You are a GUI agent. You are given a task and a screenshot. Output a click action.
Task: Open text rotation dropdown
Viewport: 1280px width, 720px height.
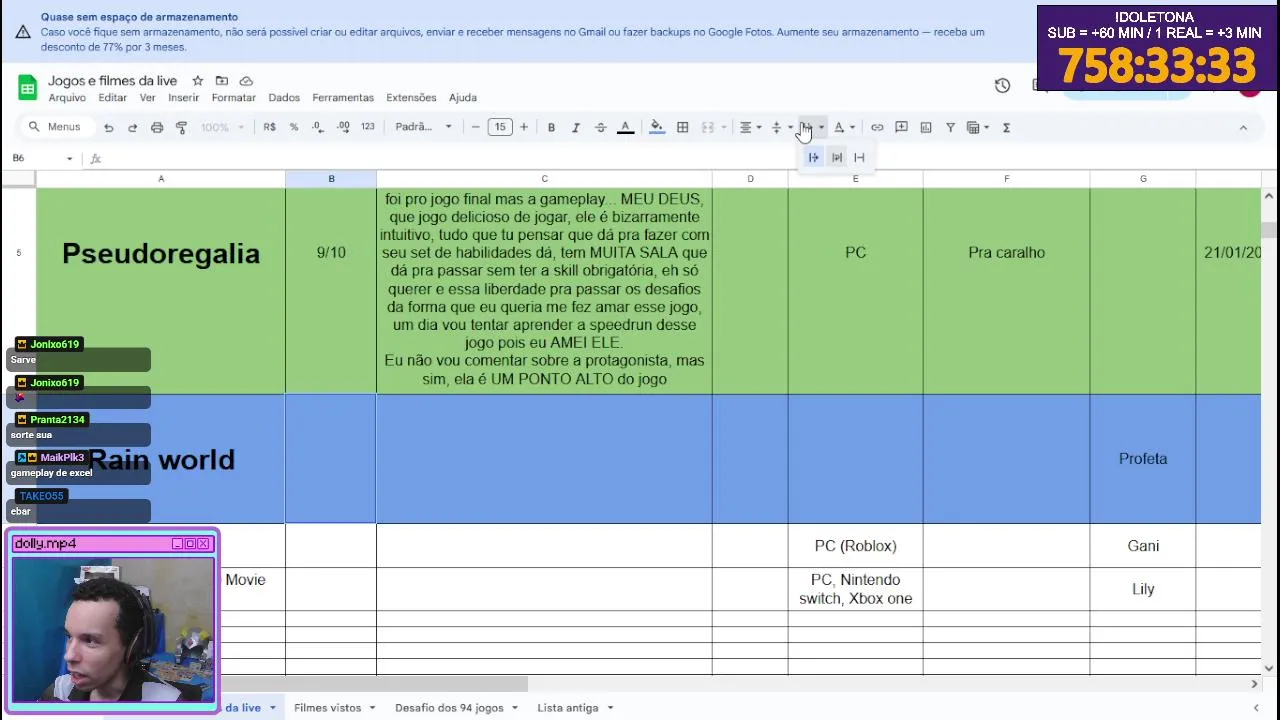pos(844,127)
